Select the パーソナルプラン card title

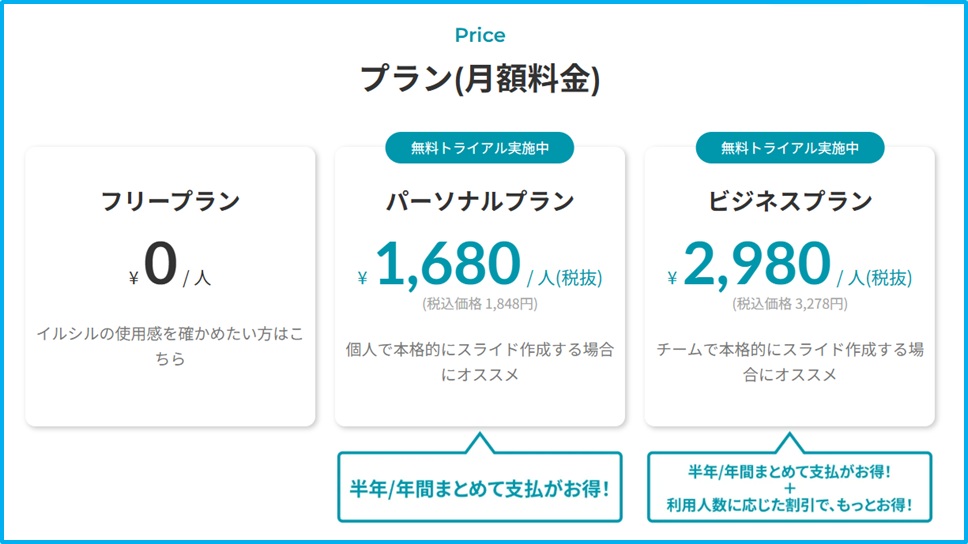click(x=480, y=201)
